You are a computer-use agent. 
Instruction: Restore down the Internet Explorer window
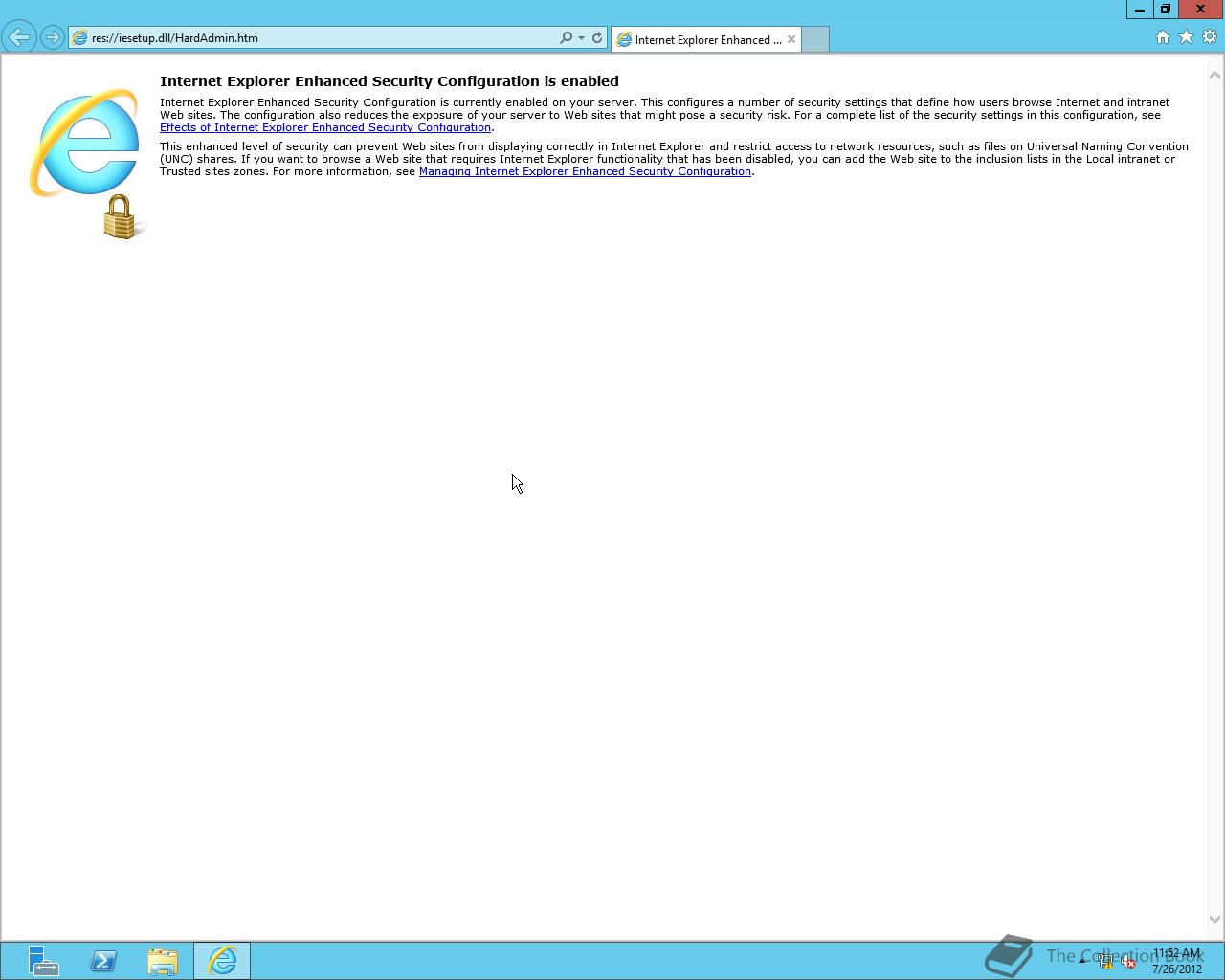pos(1165,10)
